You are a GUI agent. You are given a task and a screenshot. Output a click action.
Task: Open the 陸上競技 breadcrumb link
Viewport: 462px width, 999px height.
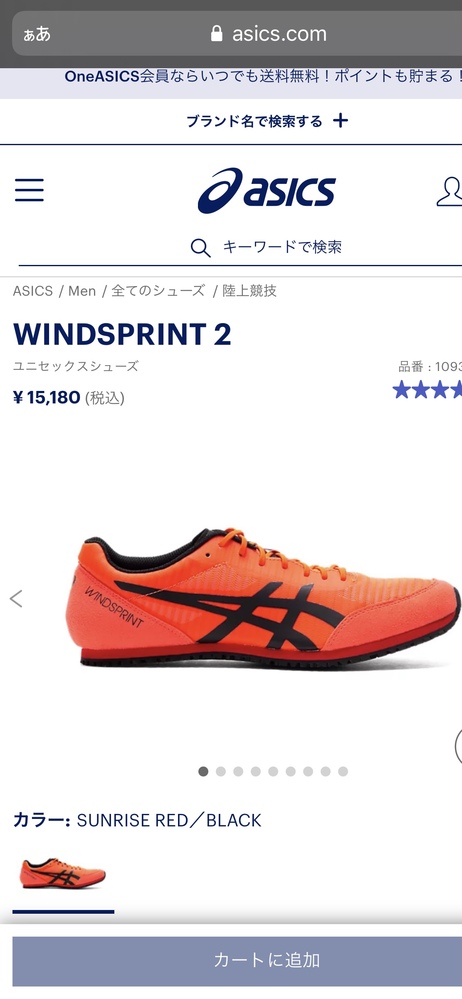(x=249, y=291)
